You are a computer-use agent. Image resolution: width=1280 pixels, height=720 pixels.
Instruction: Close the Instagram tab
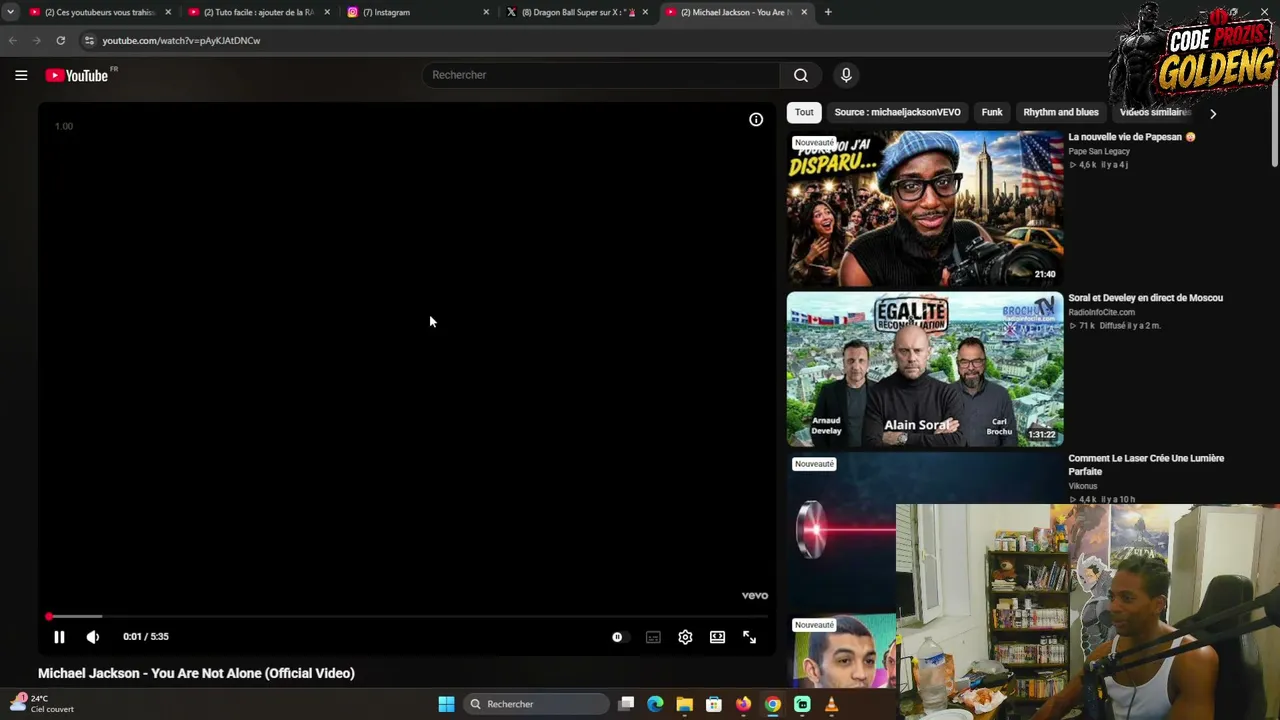tap(486, 12)
